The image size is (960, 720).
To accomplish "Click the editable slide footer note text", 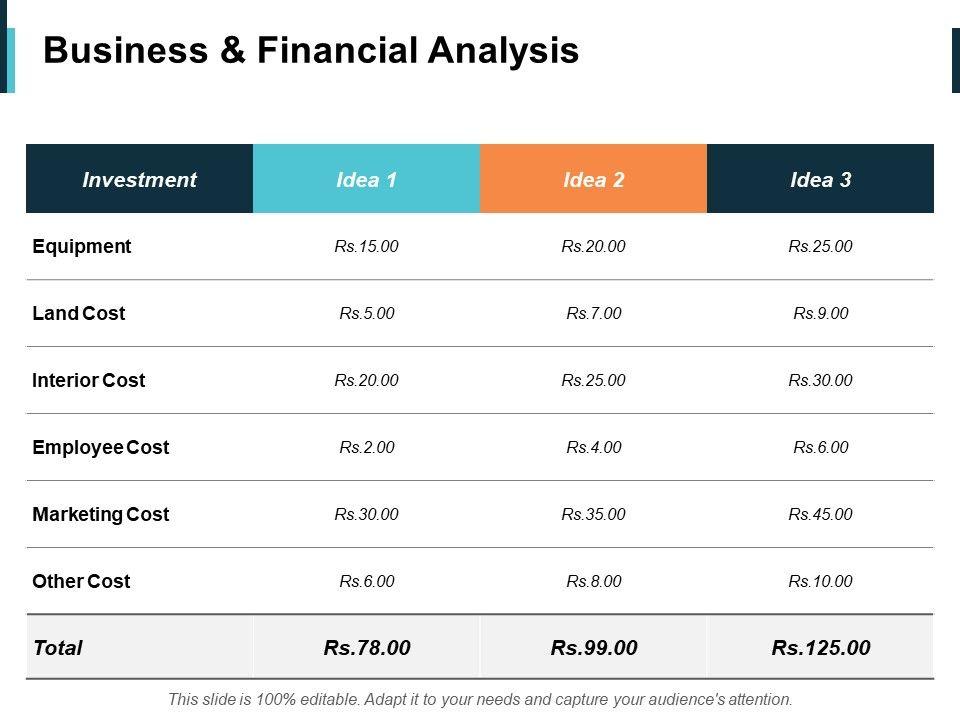I will [480, 700].
